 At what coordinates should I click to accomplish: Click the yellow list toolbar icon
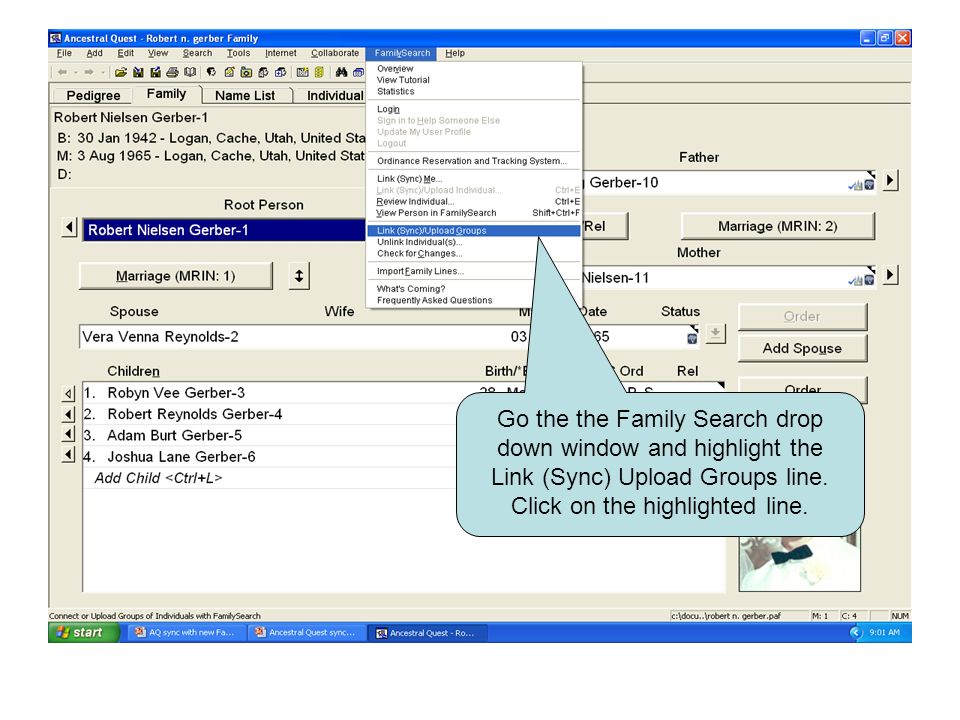(x=319, y=72)
